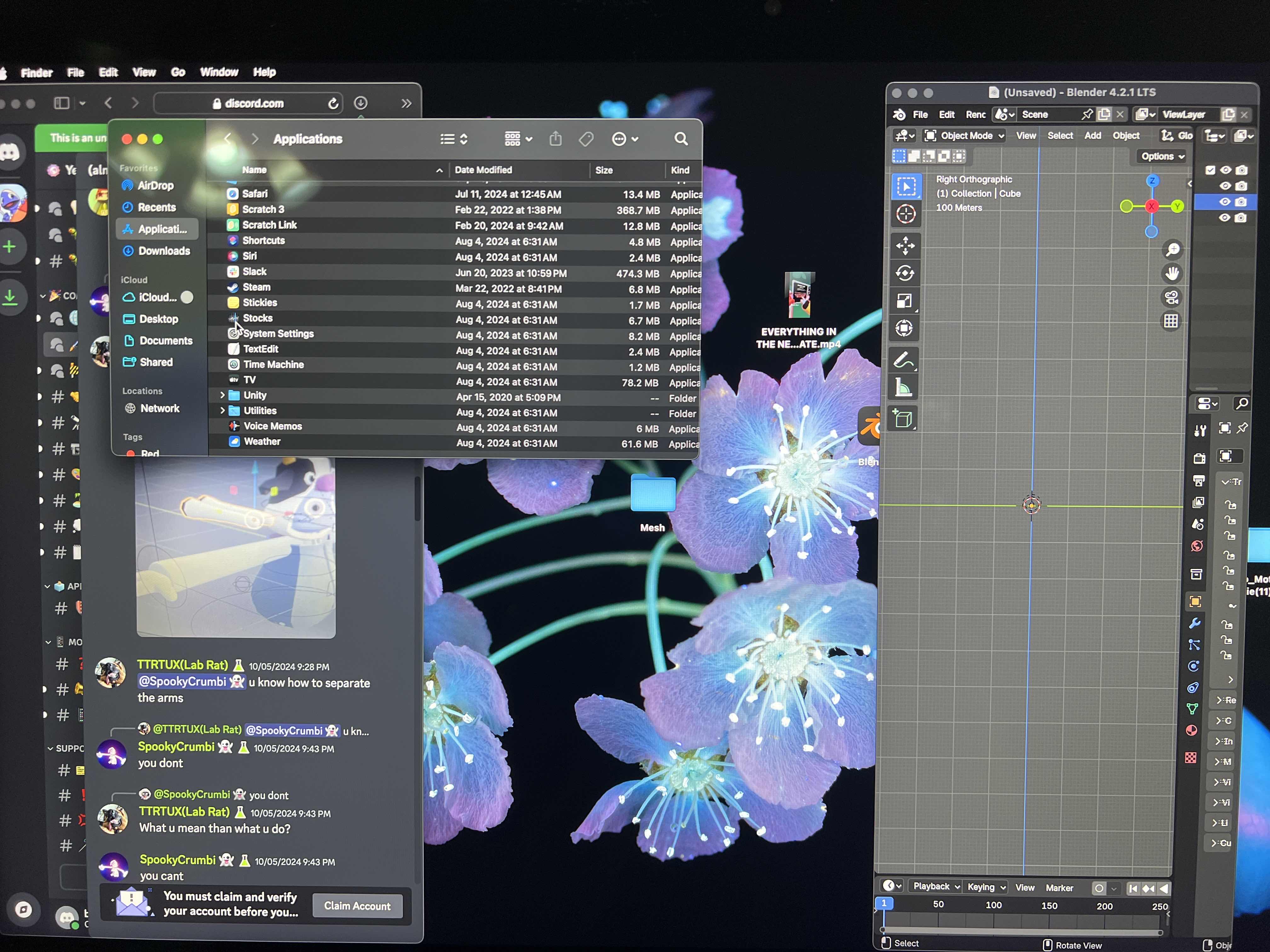Toggle the checkbox in the outliner's top row
Screen dimensions: 1270x952
pyautogui.click(x=1210, y=170)
